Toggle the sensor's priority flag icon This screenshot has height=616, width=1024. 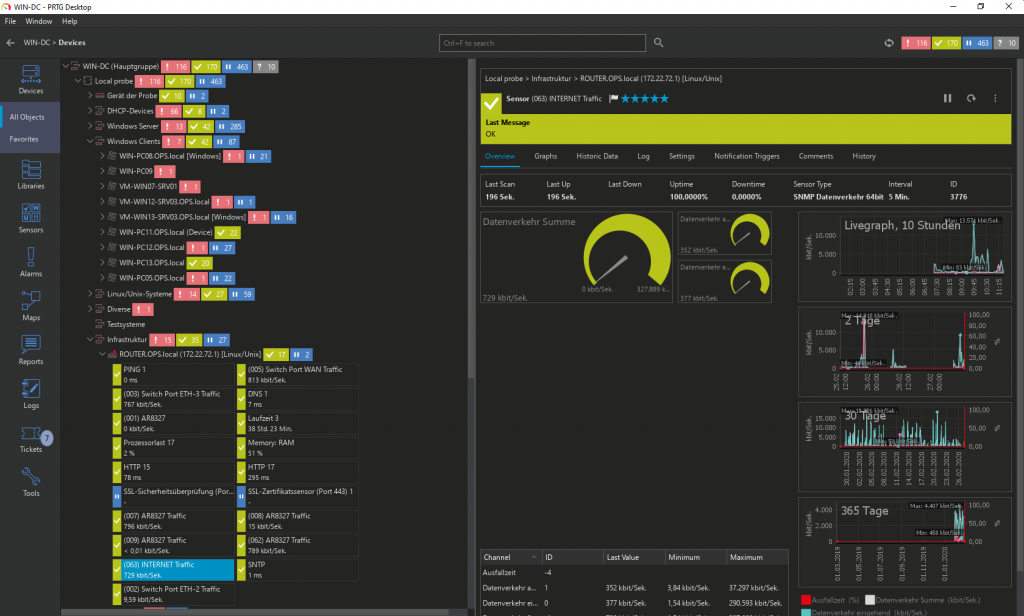point(613,99)
